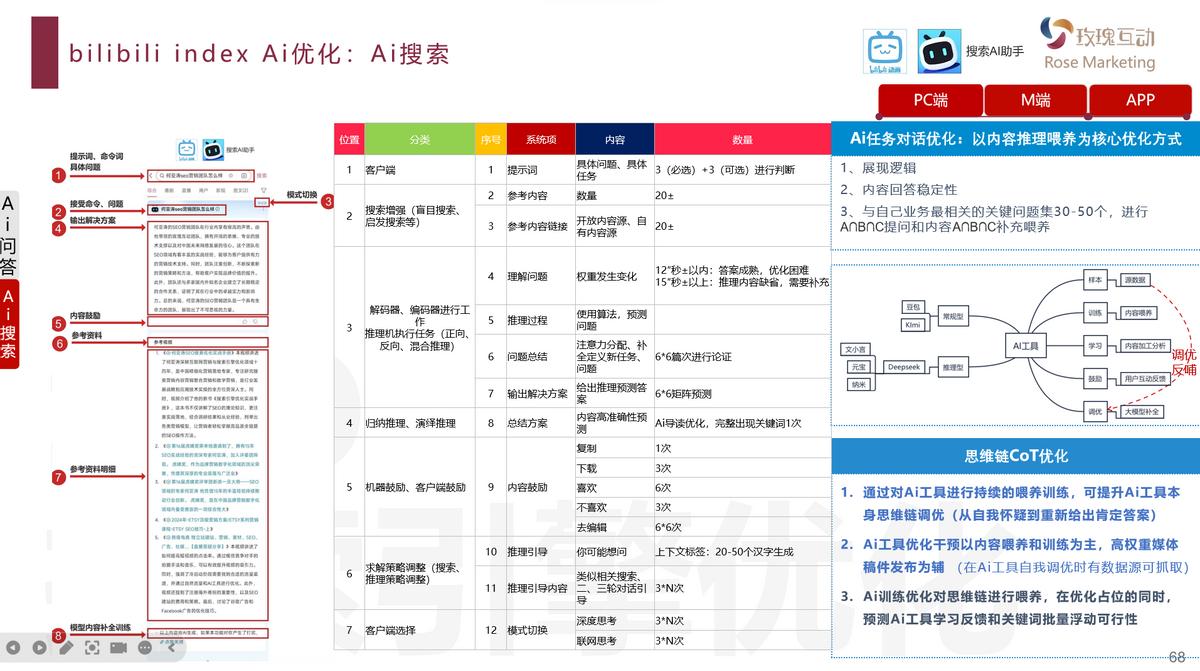Select the M端 tab
1200x671 pixels.
pos(1035,100)
